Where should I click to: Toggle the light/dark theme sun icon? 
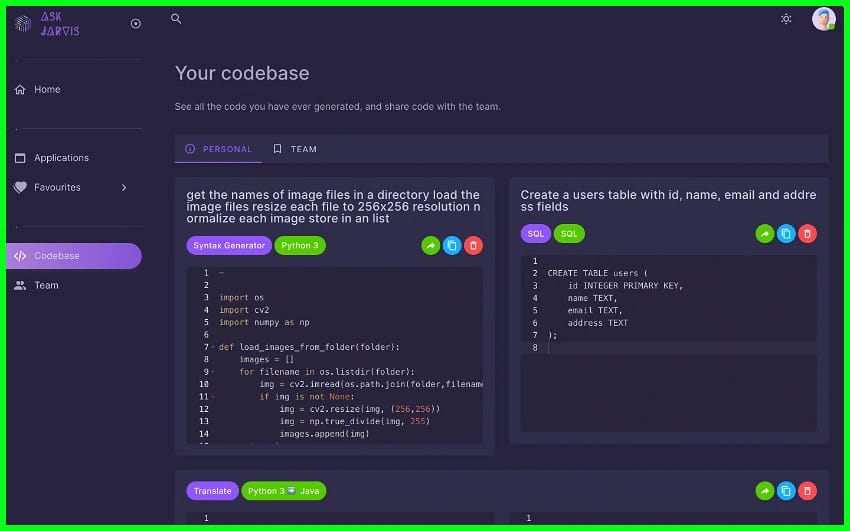tap(786, 19)
